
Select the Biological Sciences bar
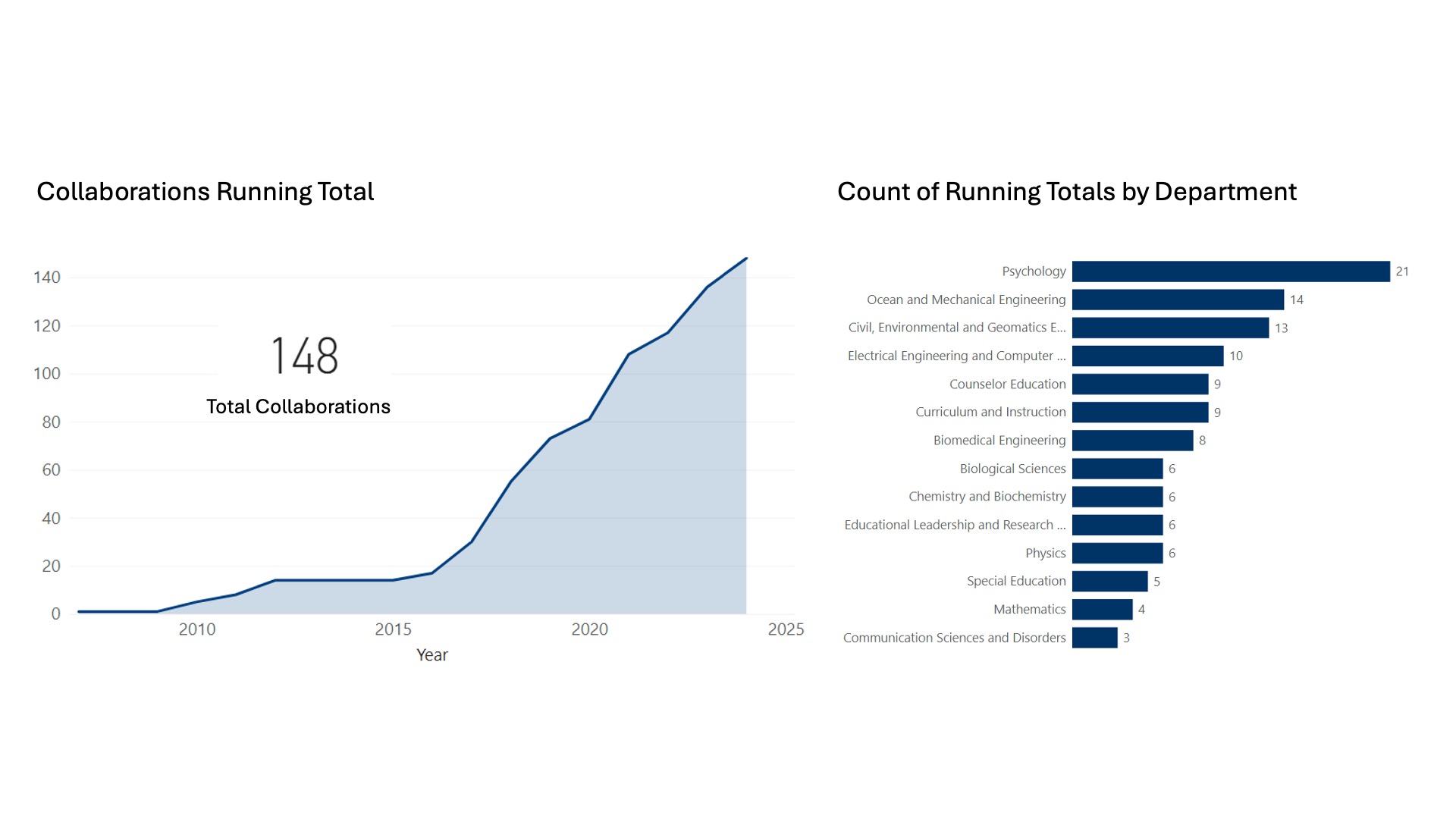coord(1117,469)
